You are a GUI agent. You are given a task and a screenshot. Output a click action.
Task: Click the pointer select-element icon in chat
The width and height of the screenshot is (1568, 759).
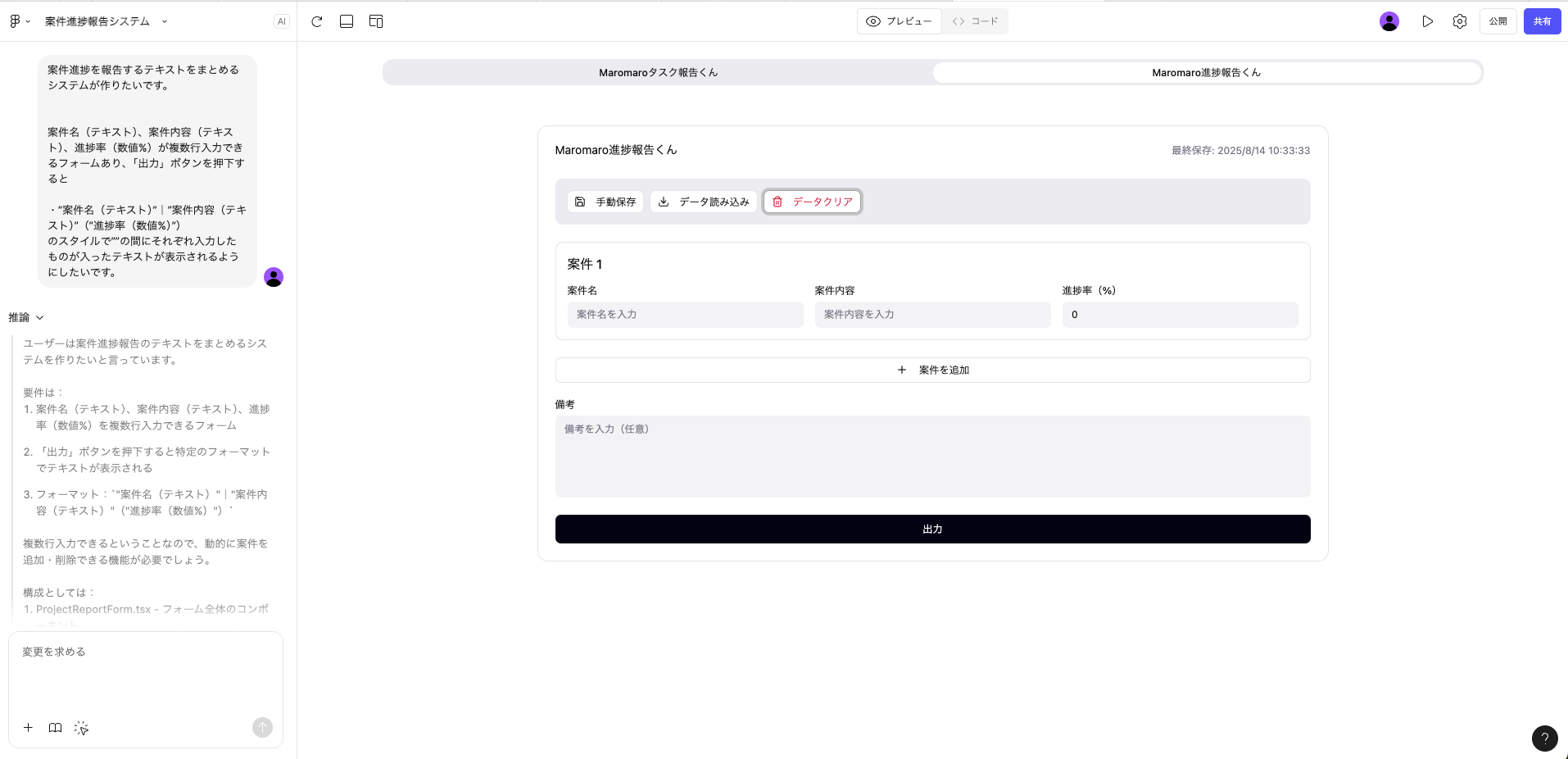[x=81, y=728]
